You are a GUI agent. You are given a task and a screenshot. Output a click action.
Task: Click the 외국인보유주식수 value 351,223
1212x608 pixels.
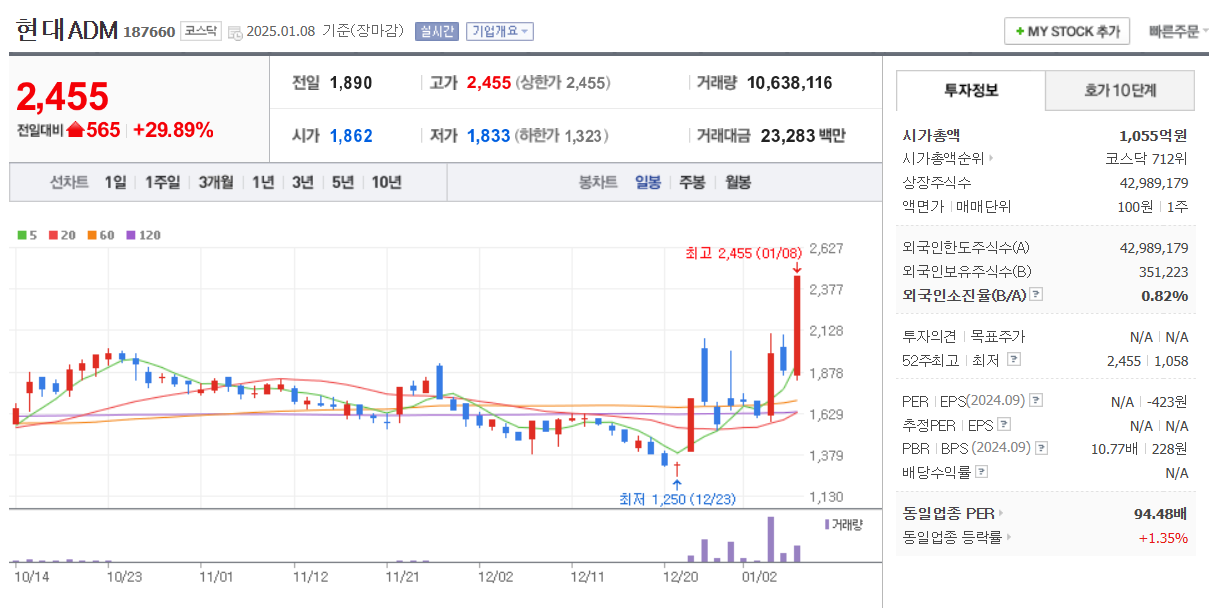pyautogui.click(x=1163, y=271)
